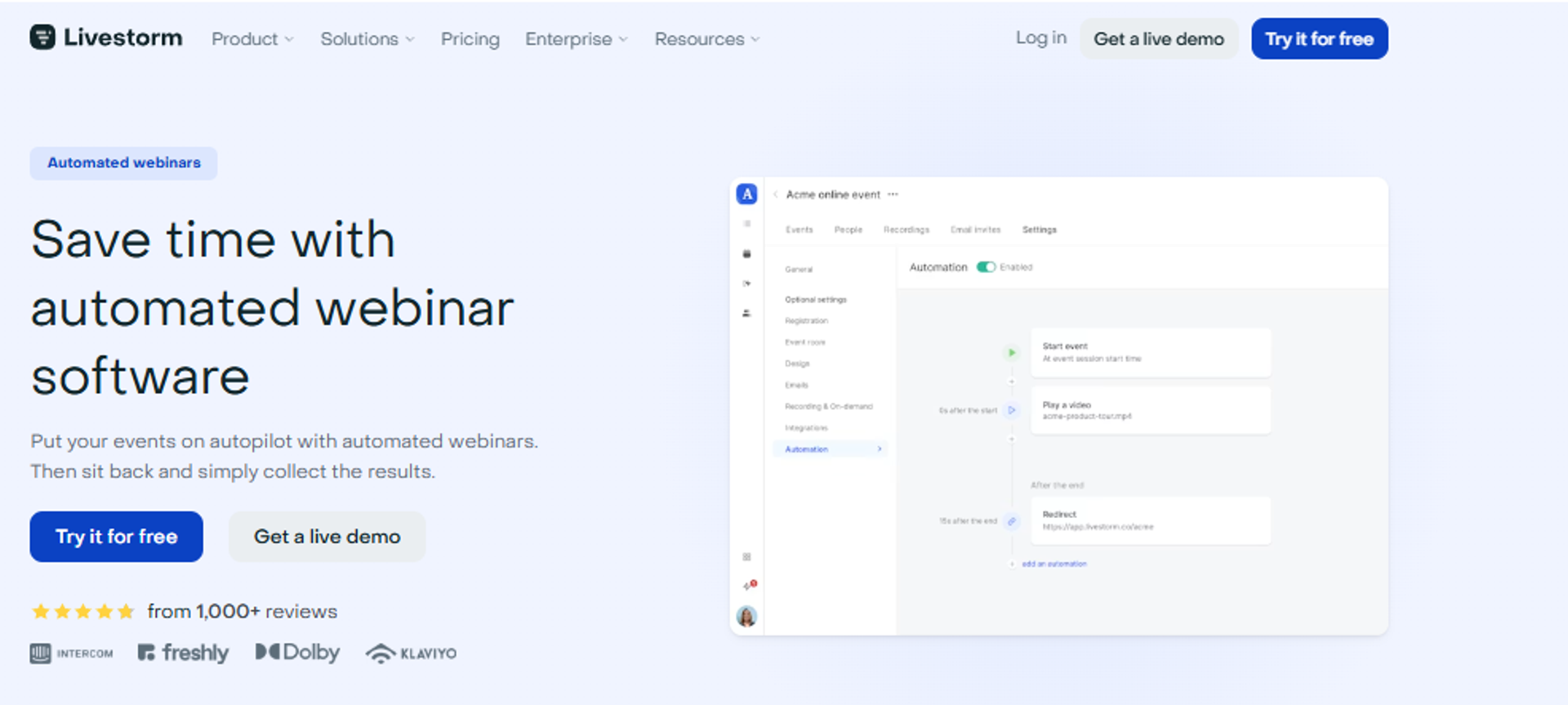The image size is (1568, 705).
Task: Click the 'Acme online event' title
Action: 833,194
